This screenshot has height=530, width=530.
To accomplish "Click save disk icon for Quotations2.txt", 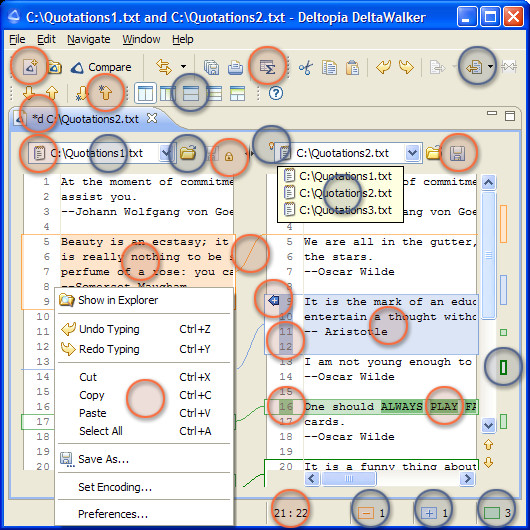I will (457, 153).
